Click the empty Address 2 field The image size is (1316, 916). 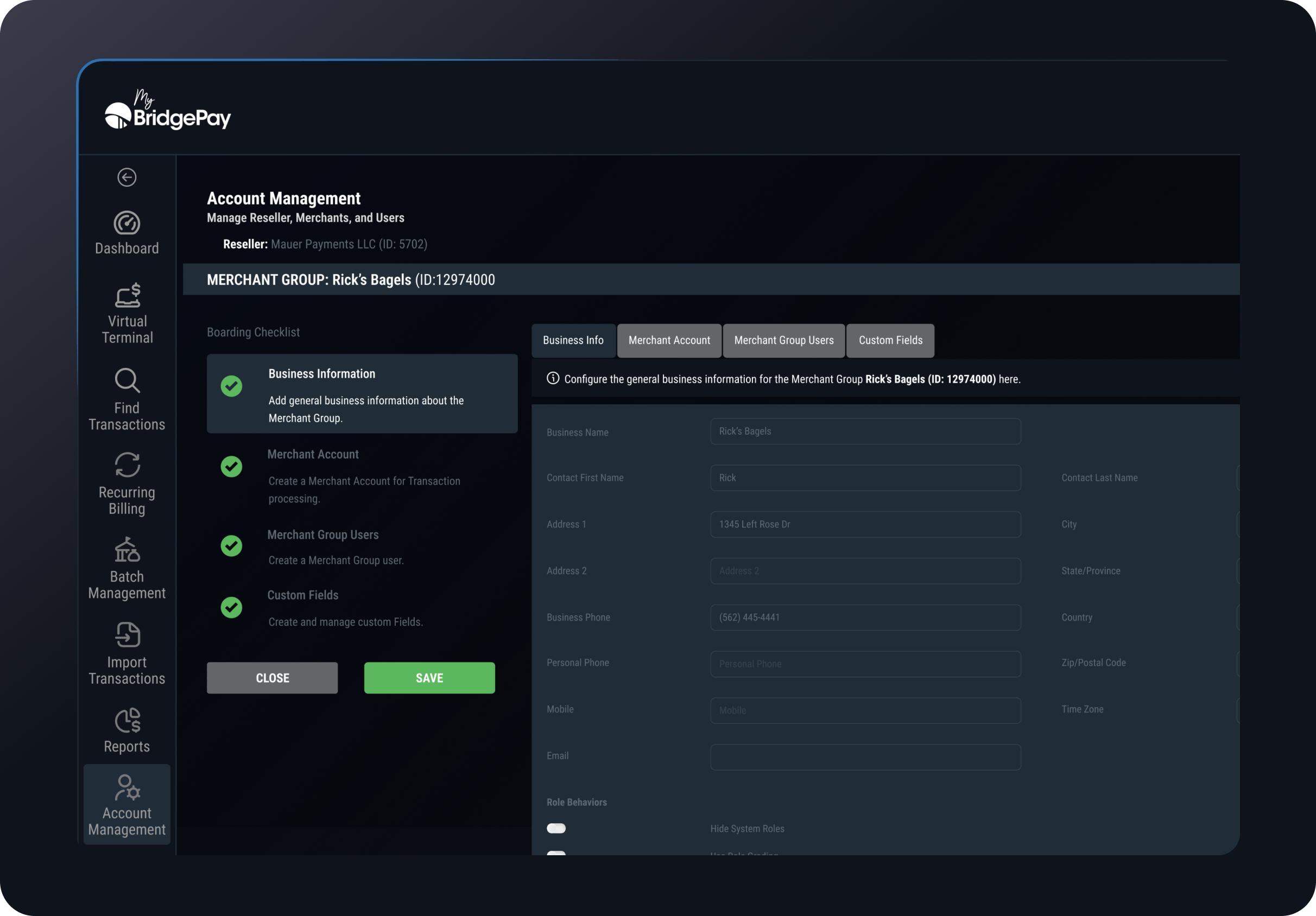click(x=865, y=571)
